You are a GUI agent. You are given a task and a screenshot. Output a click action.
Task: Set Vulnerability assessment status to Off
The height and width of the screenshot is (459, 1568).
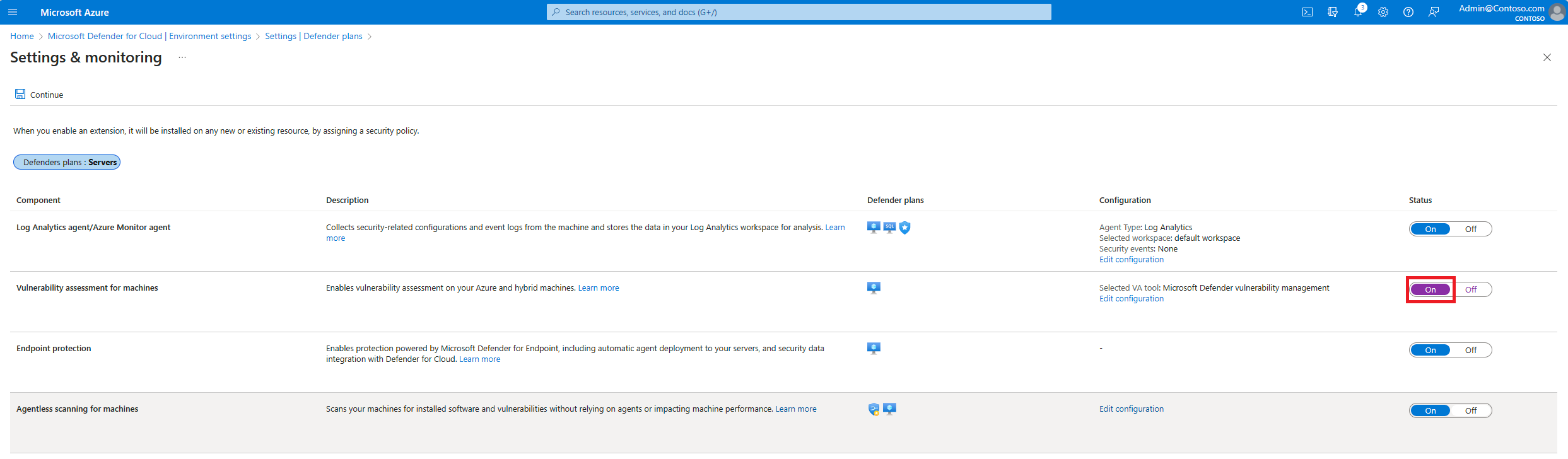pos(1471,289)
